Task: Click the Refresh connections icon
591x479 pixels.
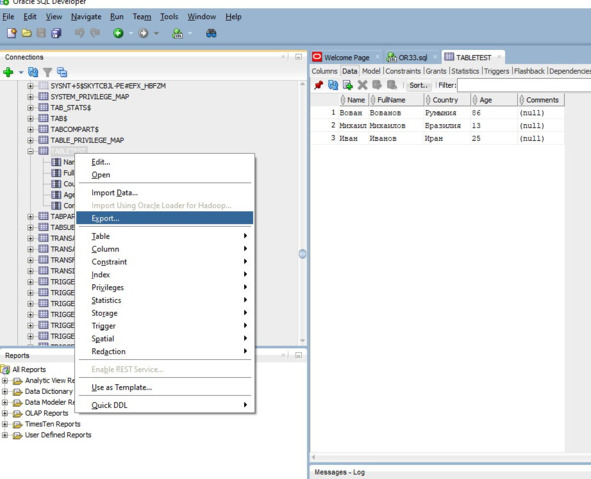Action: coord(33,72)
